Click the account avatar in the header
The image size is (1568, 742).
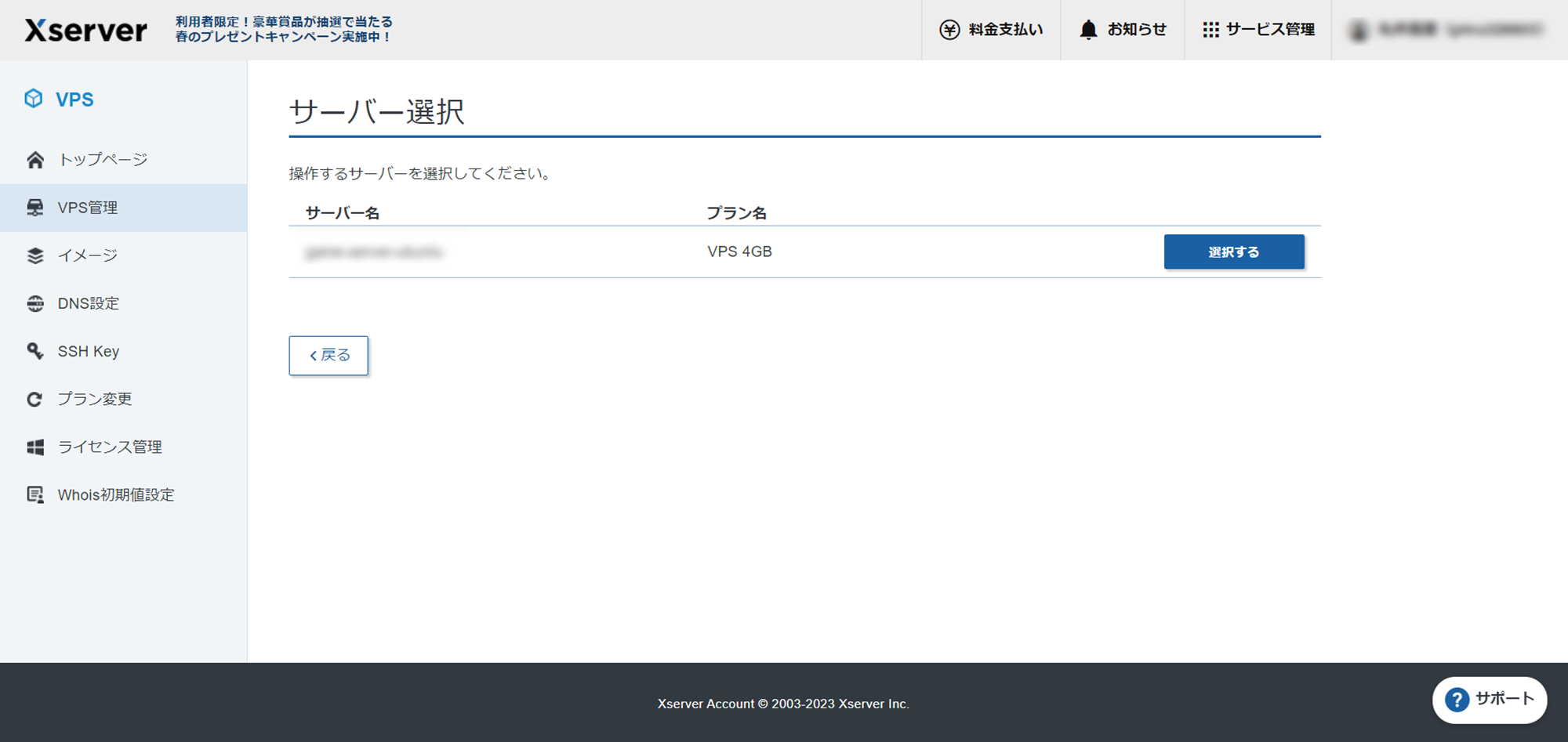pyautogui.click(x=1357, y=30)
